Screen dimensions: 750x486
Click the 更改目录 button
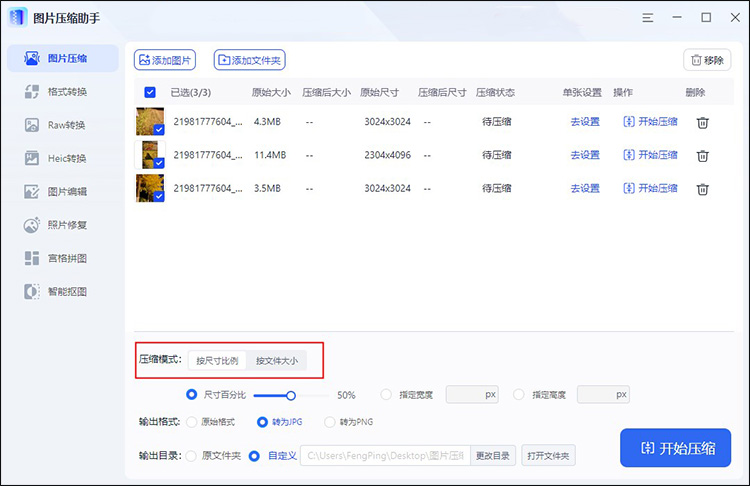[x=493, y=455]
